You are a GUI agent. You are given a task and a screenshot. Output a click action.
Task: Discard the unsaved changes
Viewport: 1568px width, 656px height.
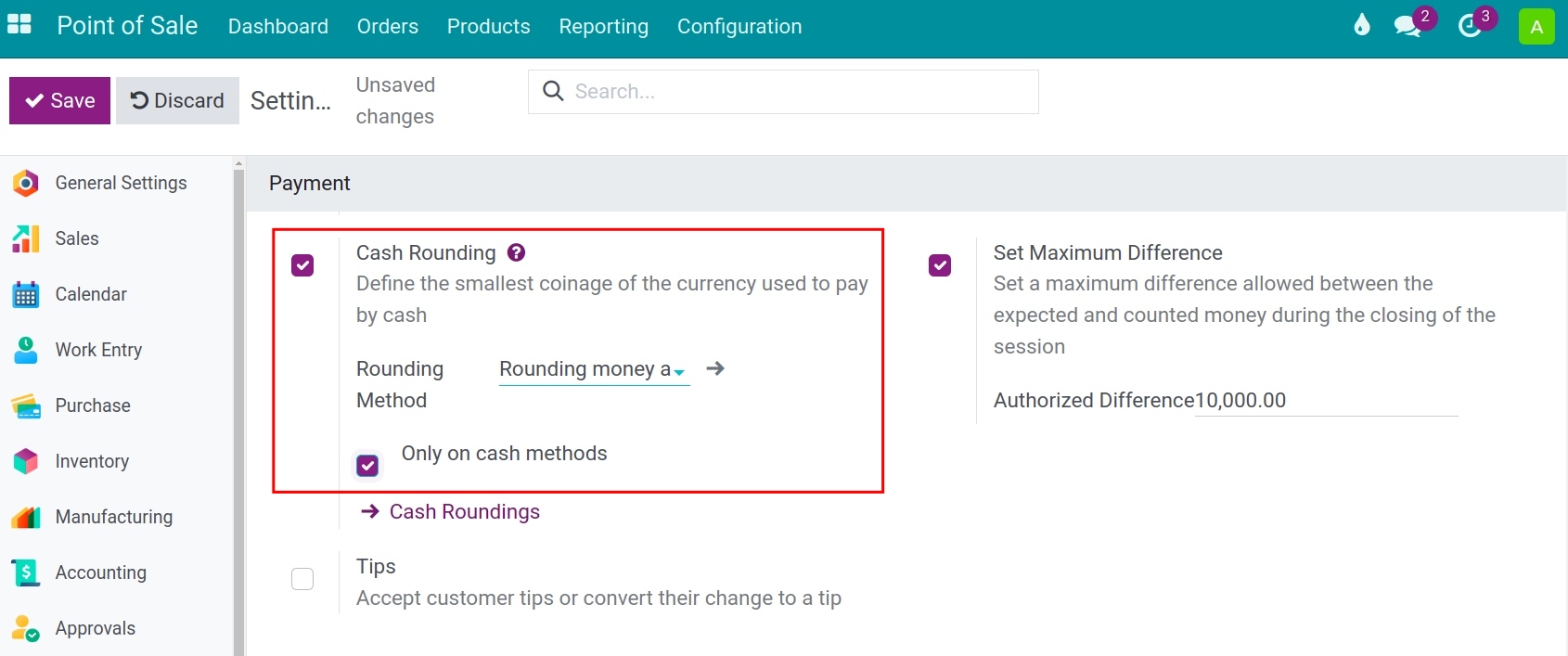coord(177,100)
